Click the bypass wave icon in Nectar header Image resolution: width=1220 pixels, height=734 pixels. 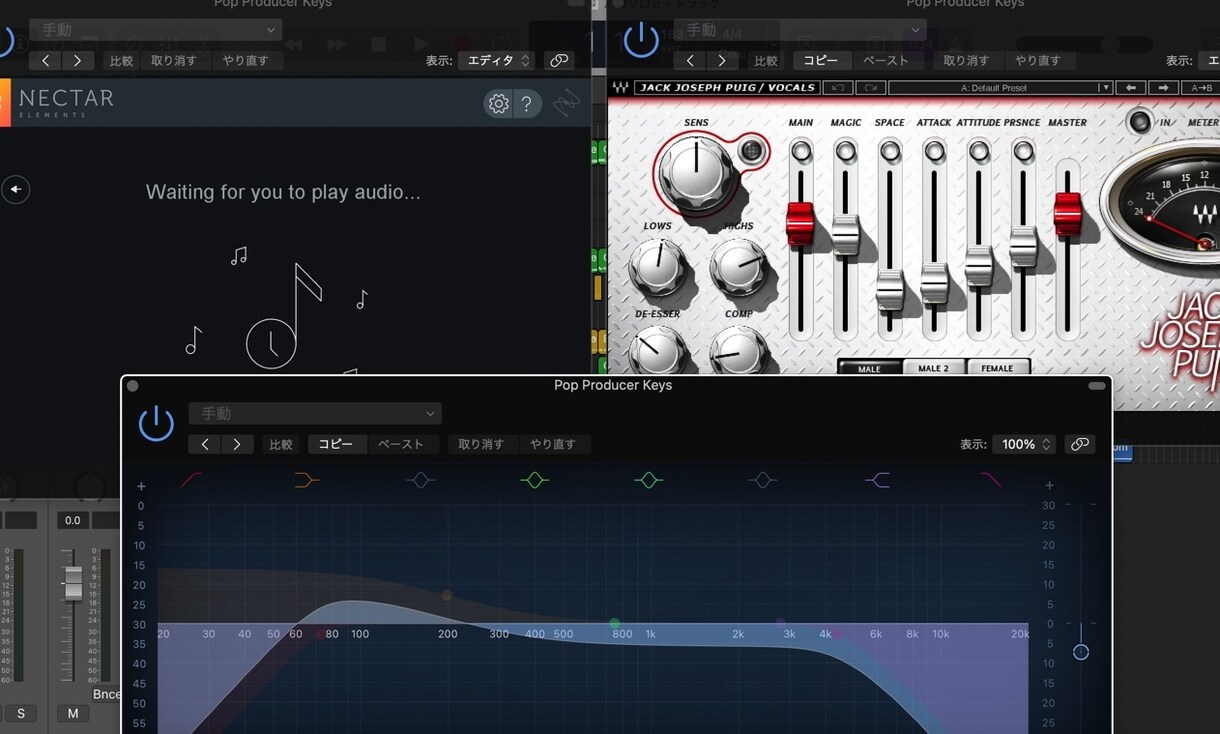tap(566, 103)
